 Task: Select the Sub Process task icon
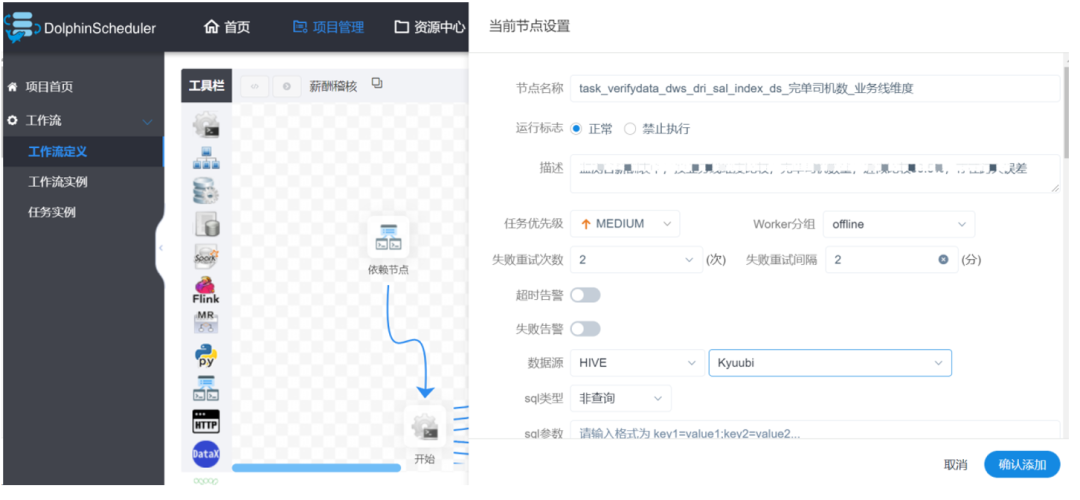click(x=206, y=158)
